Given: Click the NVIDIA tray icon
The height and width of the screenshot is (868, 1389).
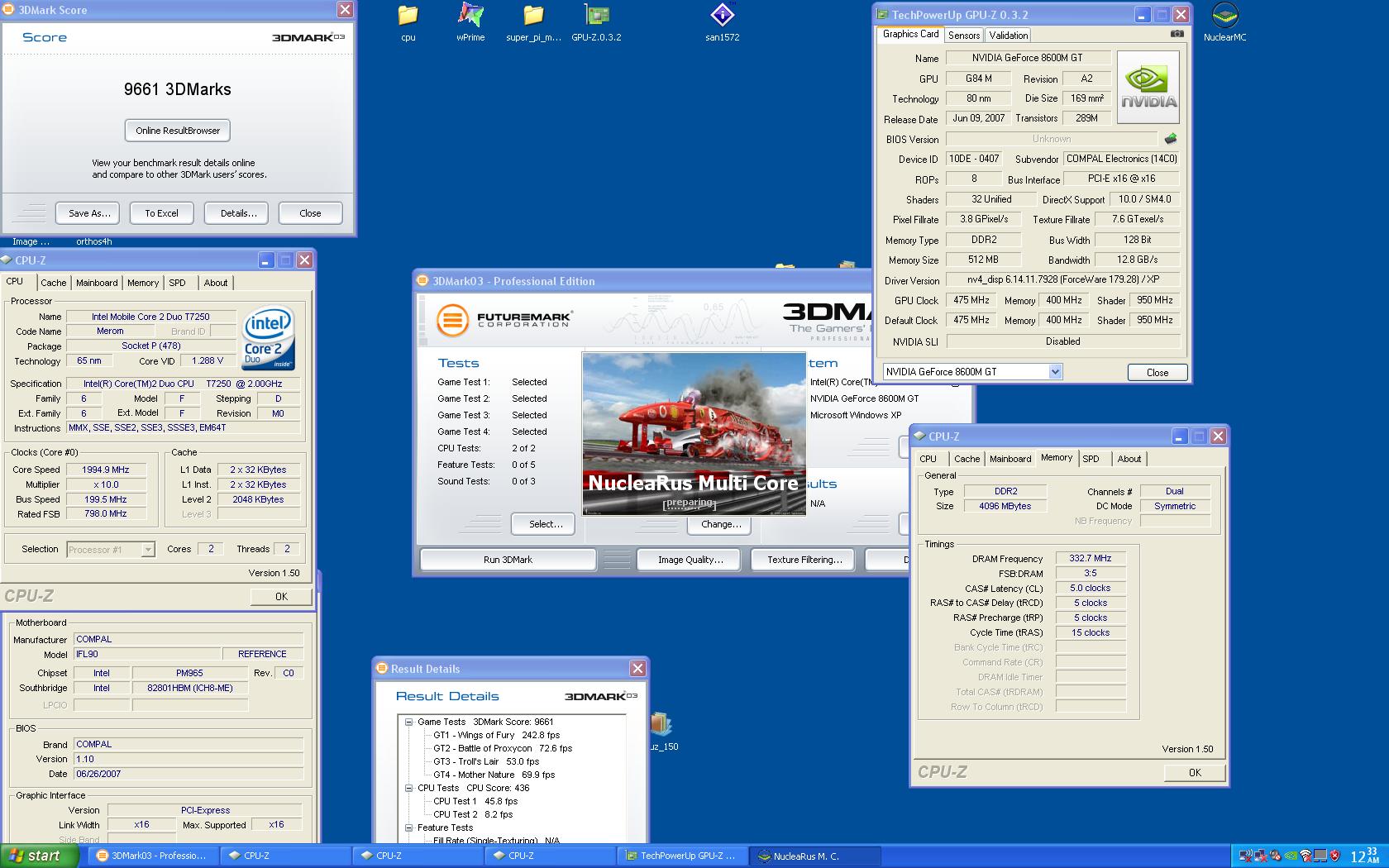Looking at the screenshot, I should (1291, 856).
